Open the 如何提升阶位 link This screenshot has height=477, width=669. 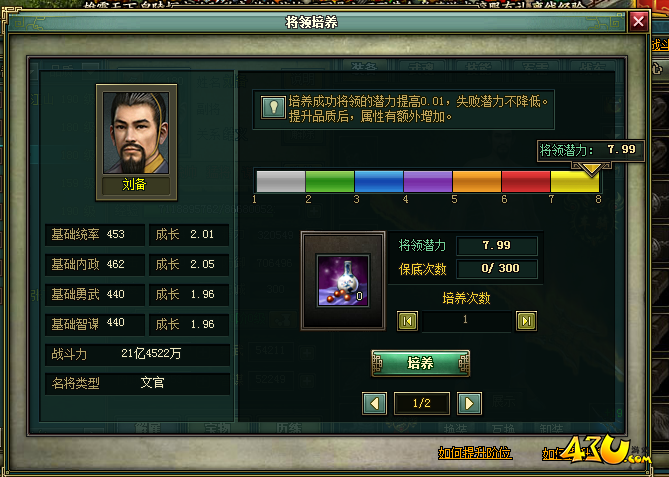coord(475,453)
